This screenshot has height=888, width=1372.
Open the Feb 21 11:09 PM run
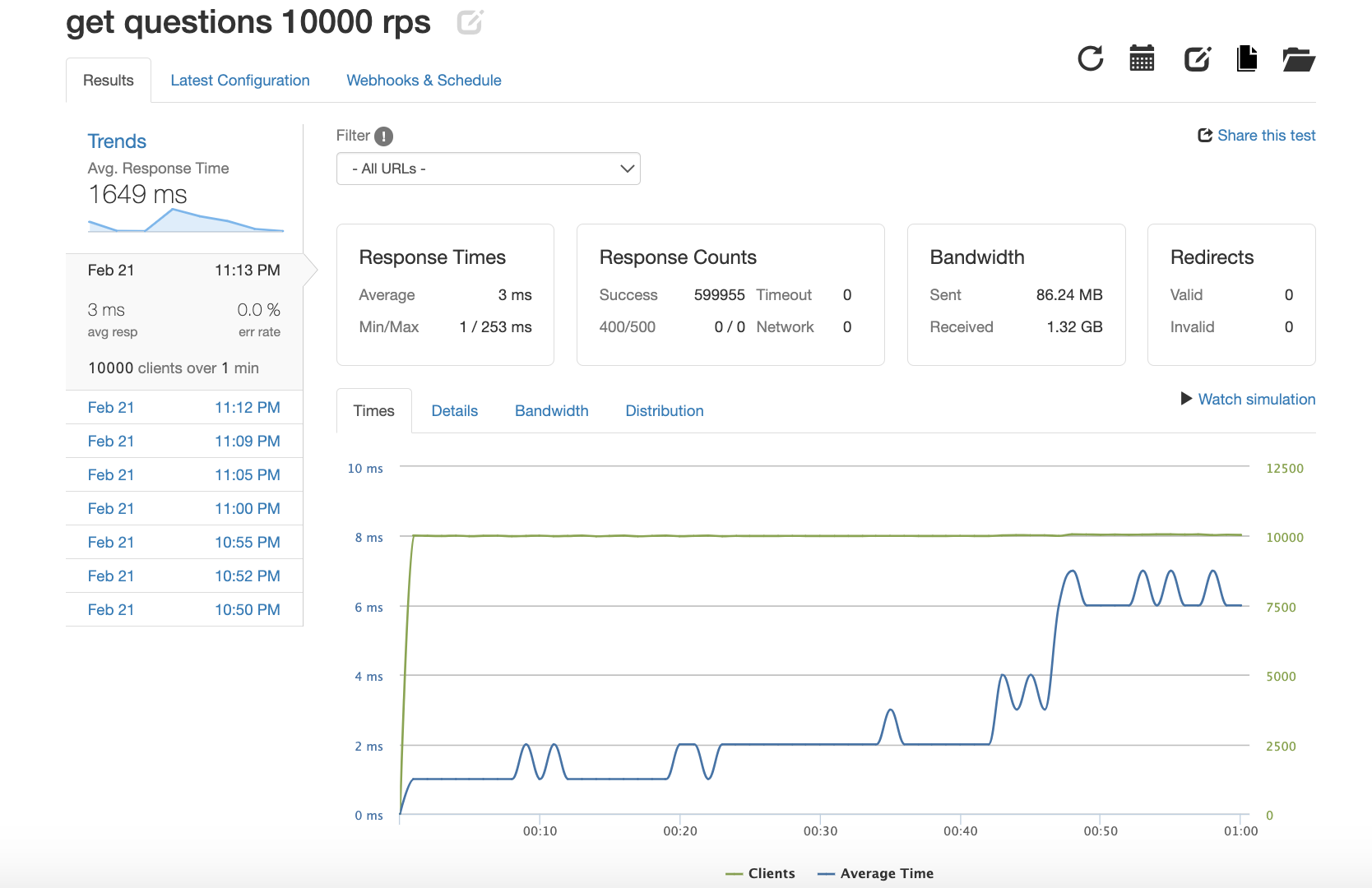pyautogui.click(x=184, y=442)
